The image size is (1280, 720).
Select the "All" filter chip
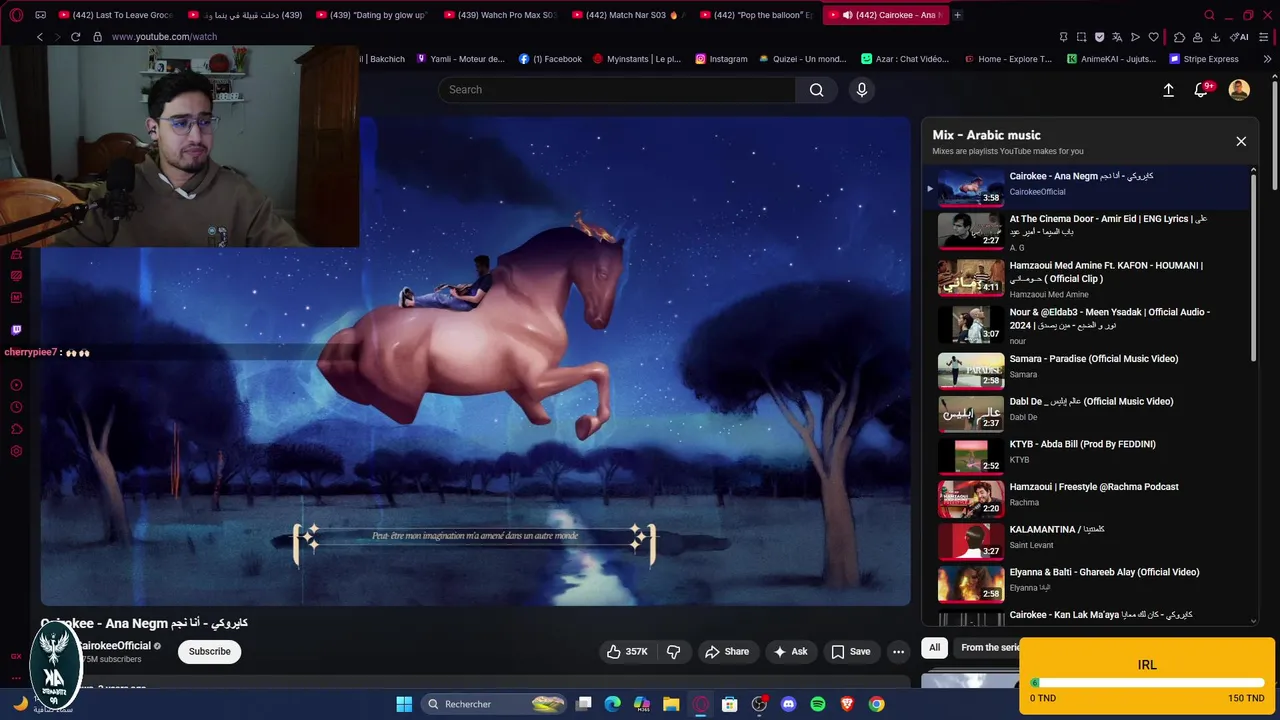pyautogui.click(x=934, y=647)
